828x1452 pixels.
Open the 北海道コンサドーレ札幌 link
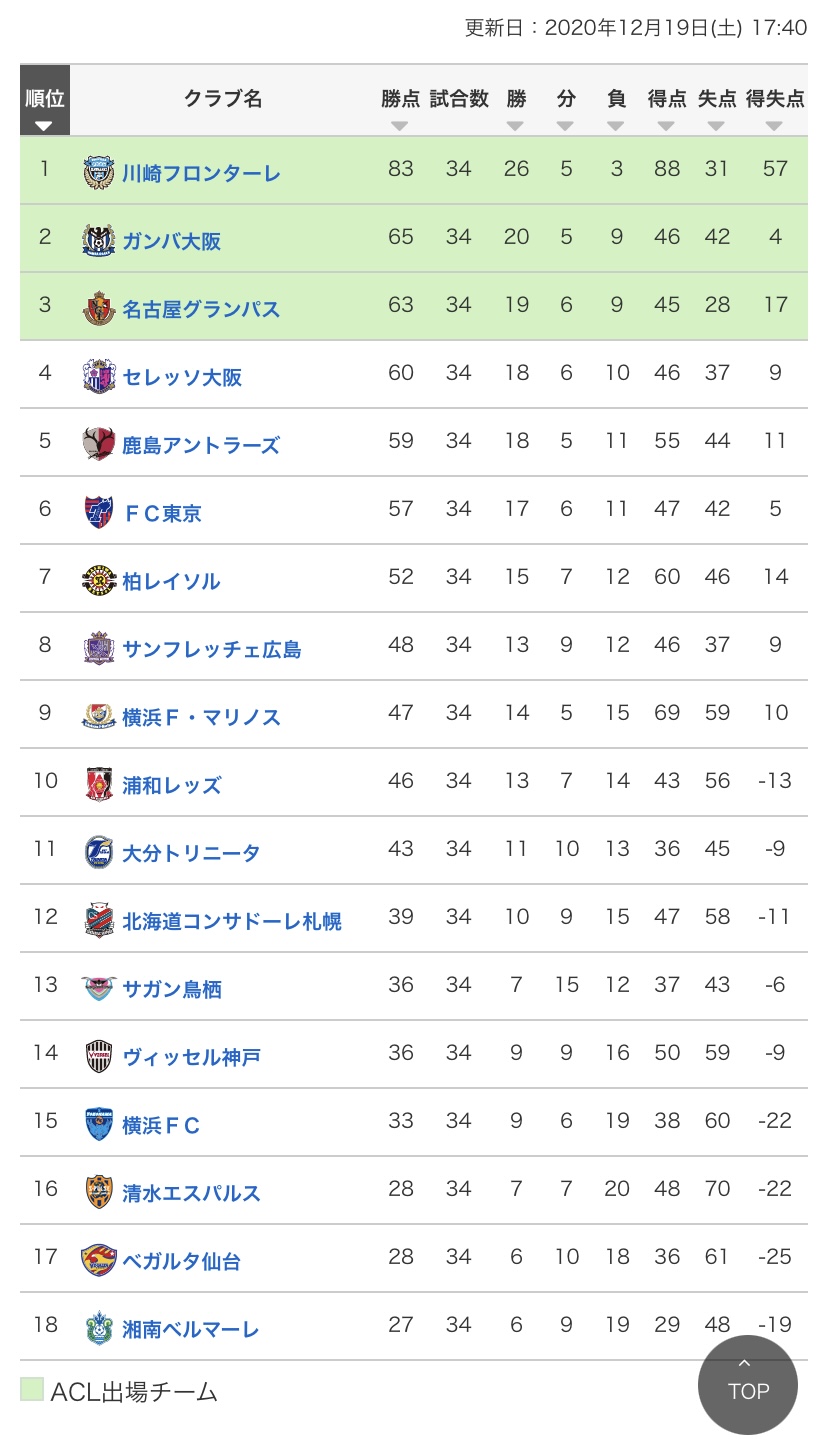click(232, 921)
